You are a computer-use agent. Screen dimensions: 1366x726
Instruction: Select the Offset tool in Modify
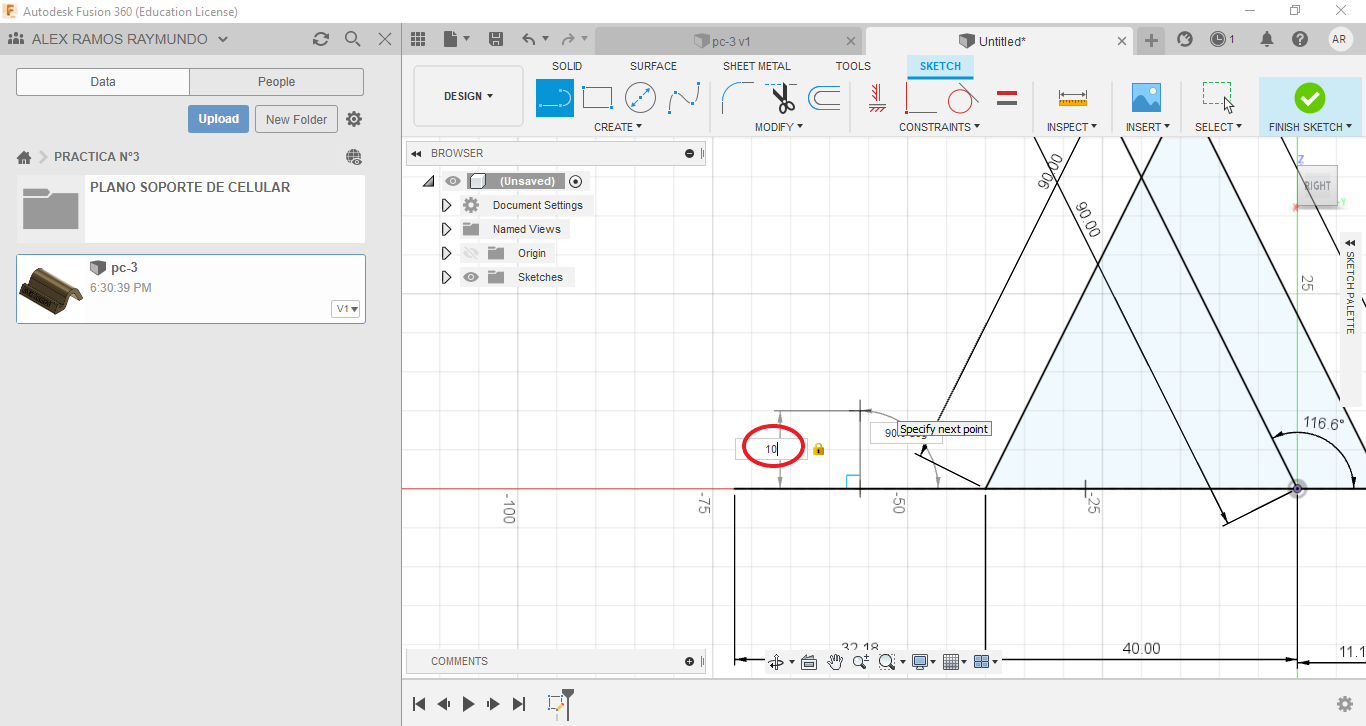[x=824, y=98]
